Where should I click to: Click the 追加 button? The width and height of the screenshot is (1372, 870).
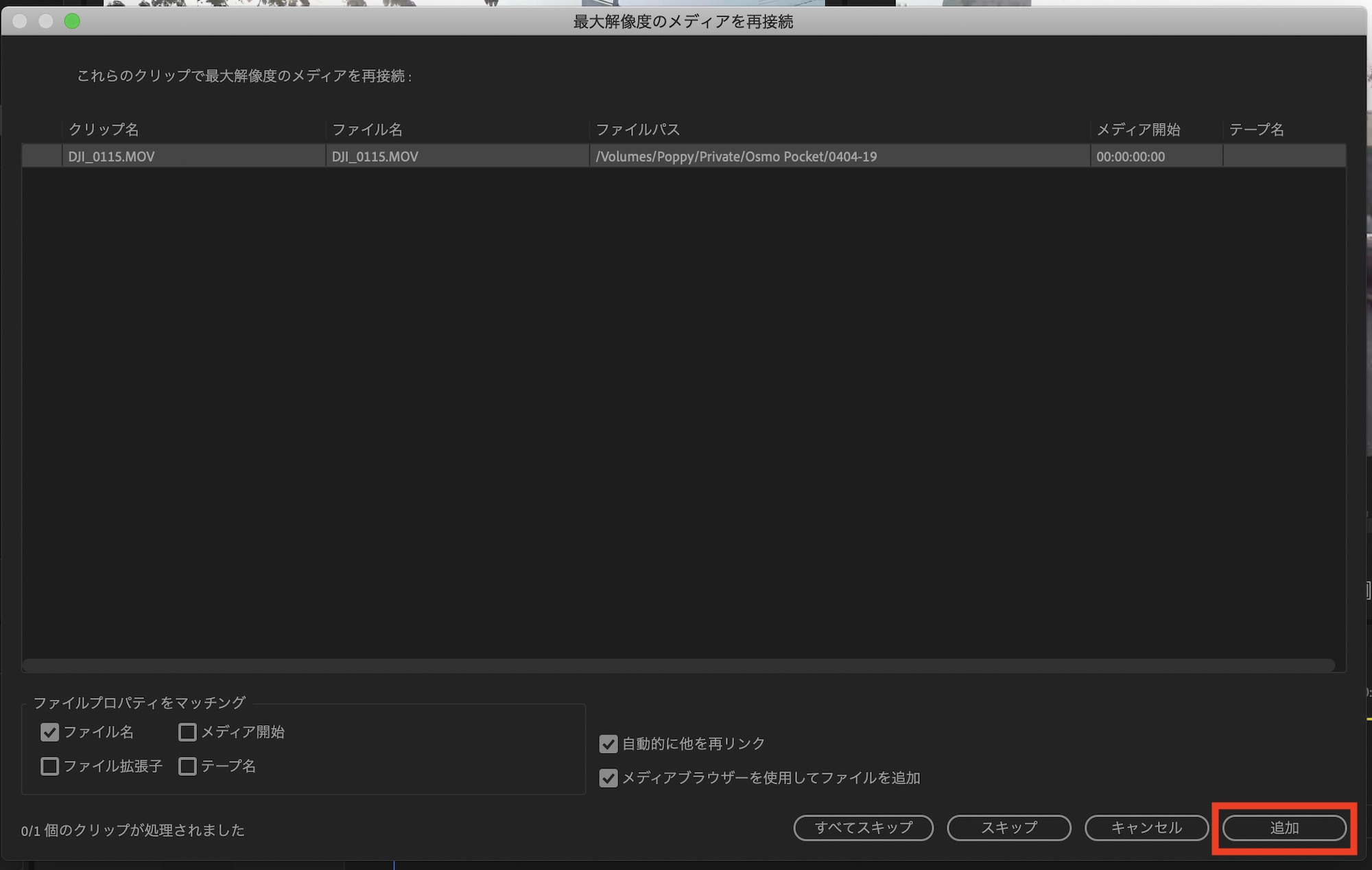point(1284,828)
